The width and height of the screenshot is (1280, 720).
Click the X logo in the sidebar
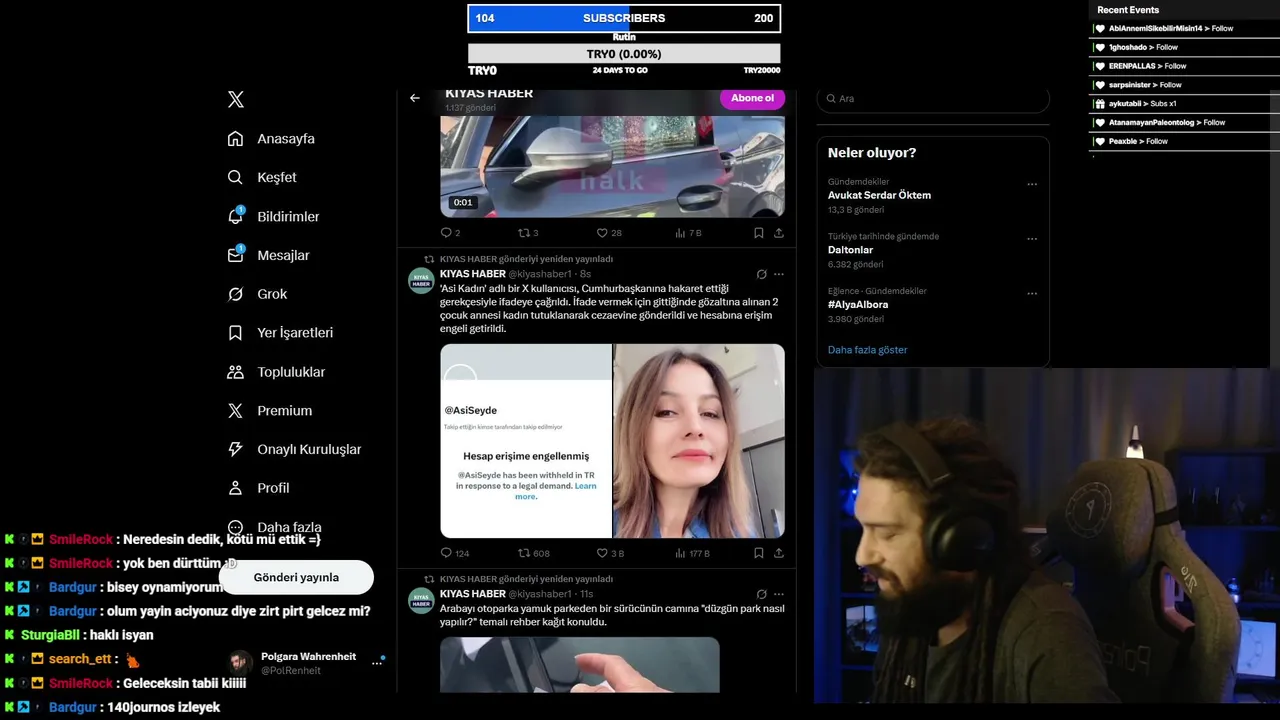pos(236,99)
